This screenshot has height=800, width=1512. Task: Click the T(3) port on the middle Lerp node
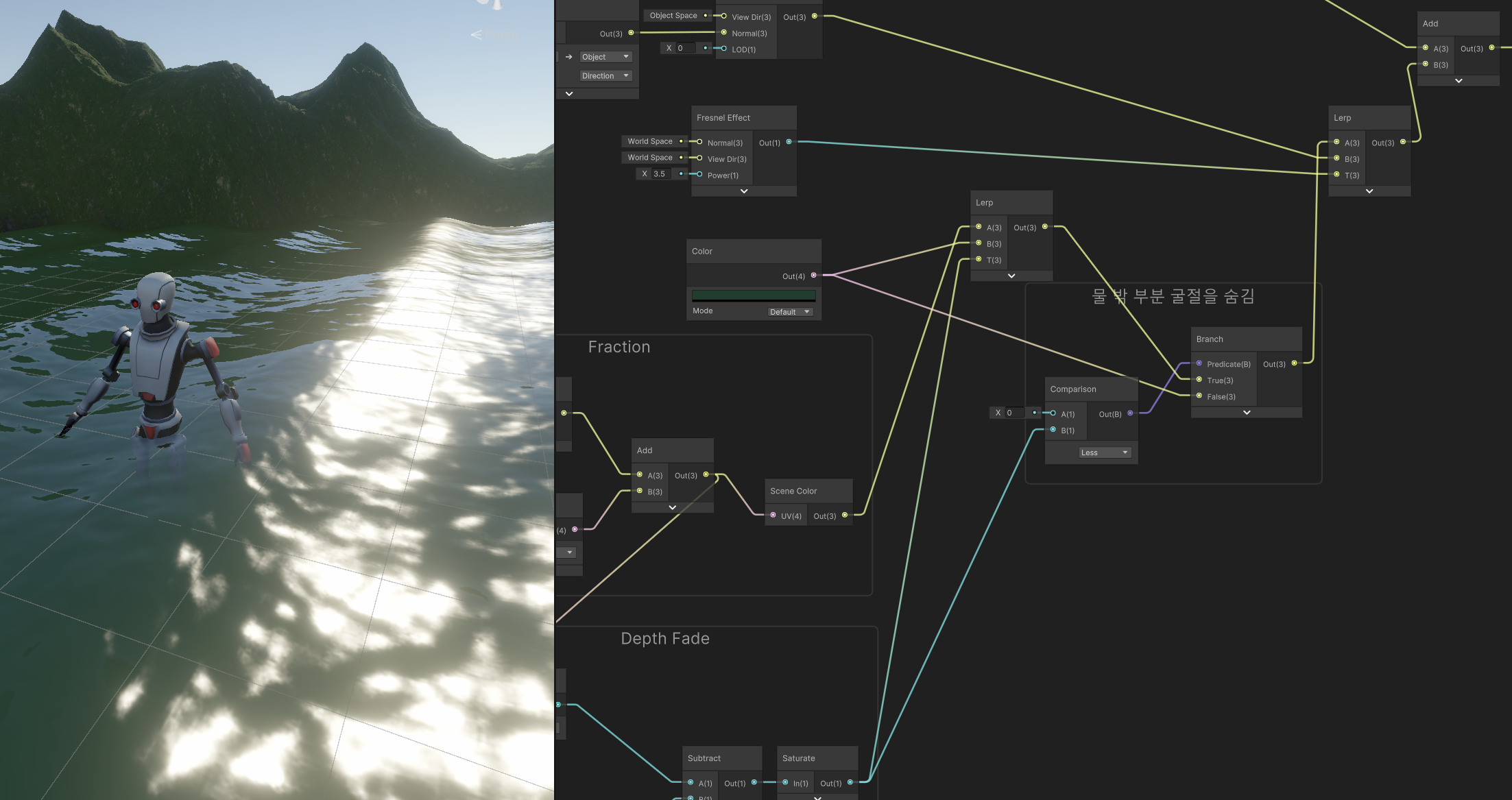pos(979,259)
